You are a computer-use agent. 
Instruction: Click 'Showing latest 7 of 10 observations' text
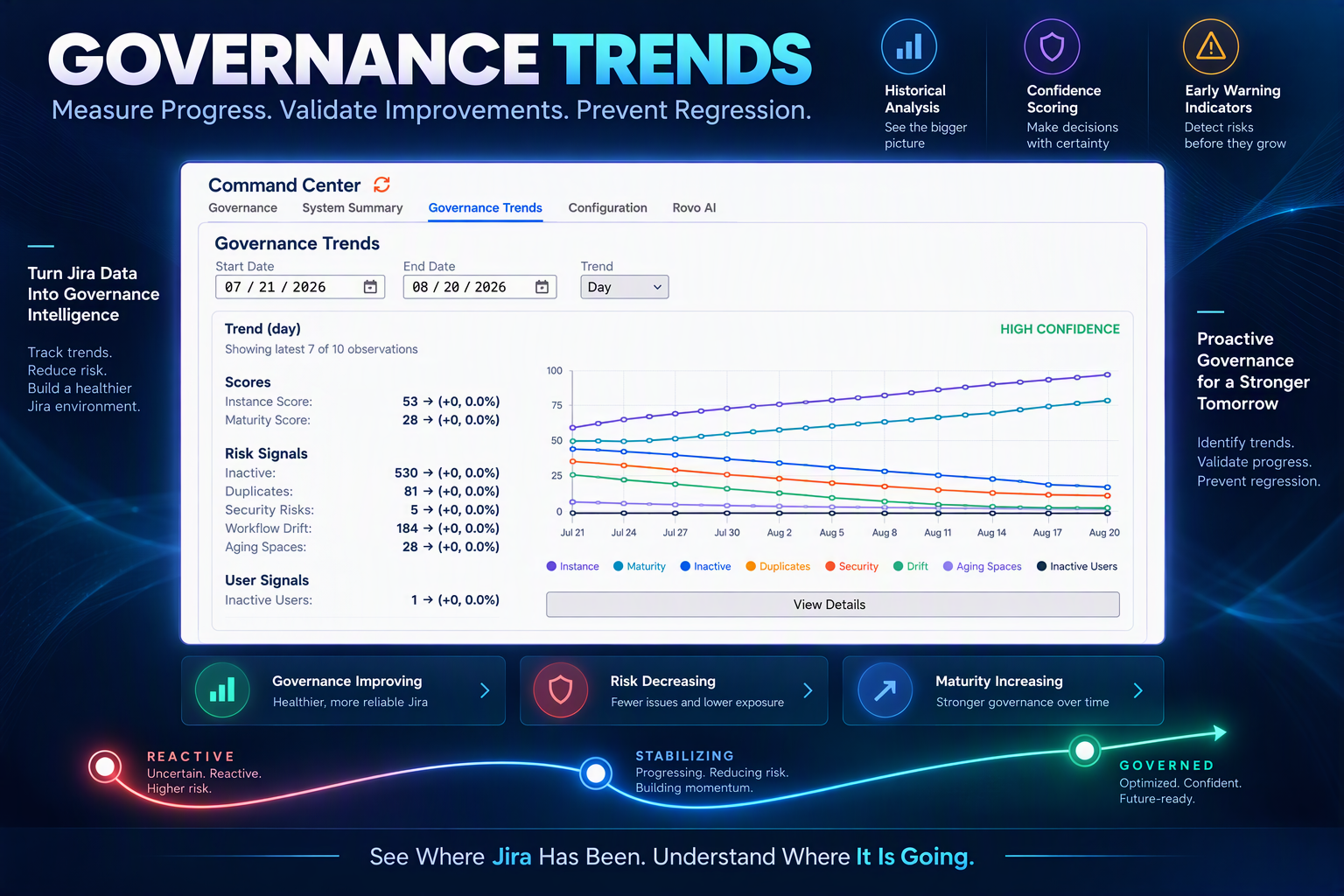(321, 349)
